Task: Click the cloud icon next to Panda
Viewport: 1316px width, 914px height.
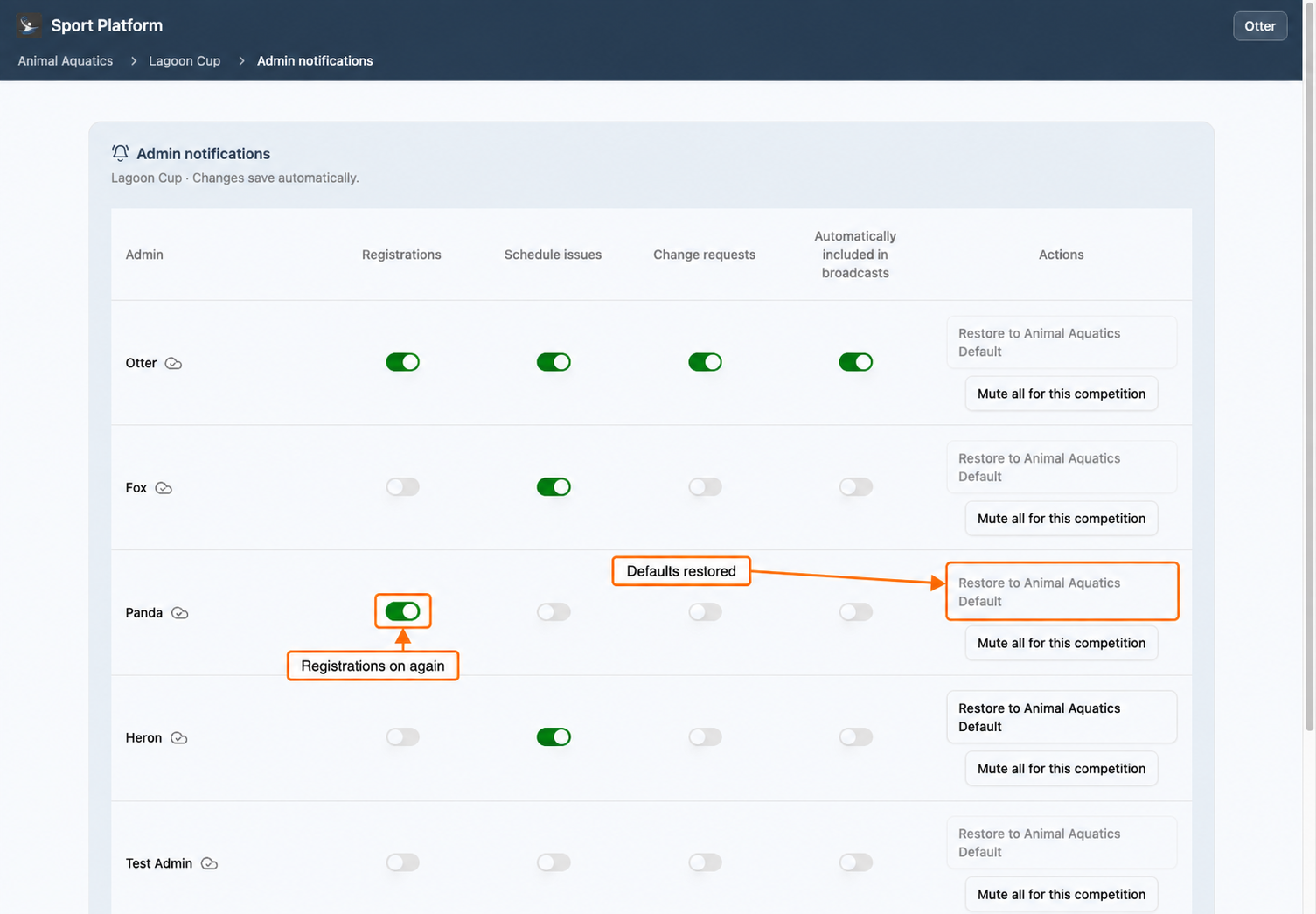Action: pyautogui.click(x=180, y=613)
